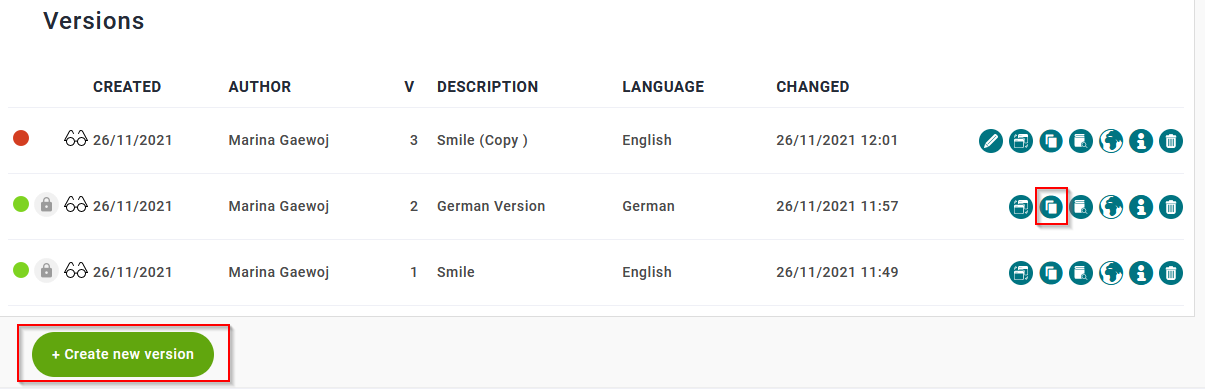Image resolution: width=1205 pixels, height=389 pixels.
Task: Click the glasses preview icon on version 3
Action: 76,139
